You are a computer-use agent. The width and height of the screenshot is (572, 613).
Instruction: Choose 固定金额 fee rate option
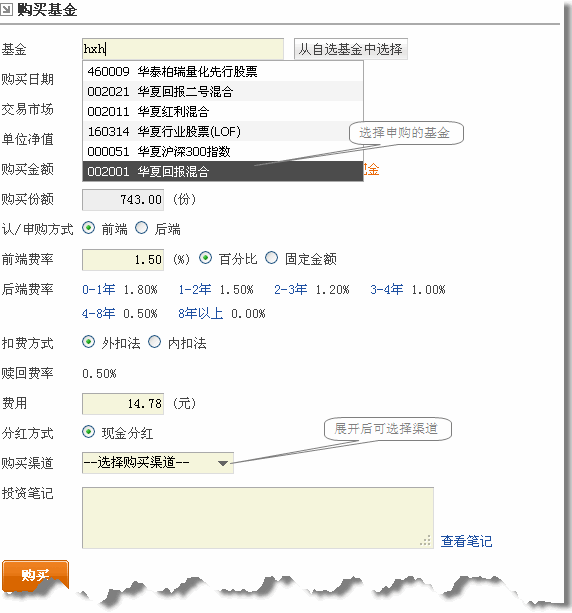click(271, 258)
